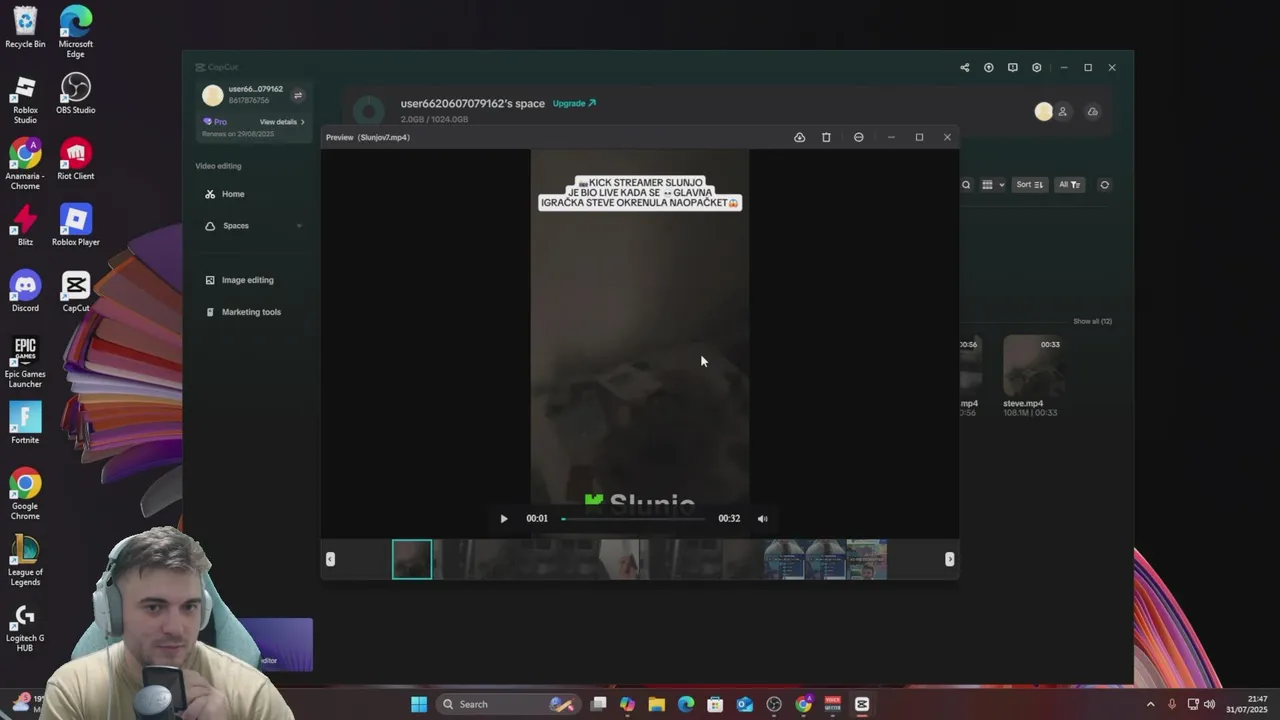
Task: Open Microsoft Edge desktop shortcut
Action: [76, 32]
